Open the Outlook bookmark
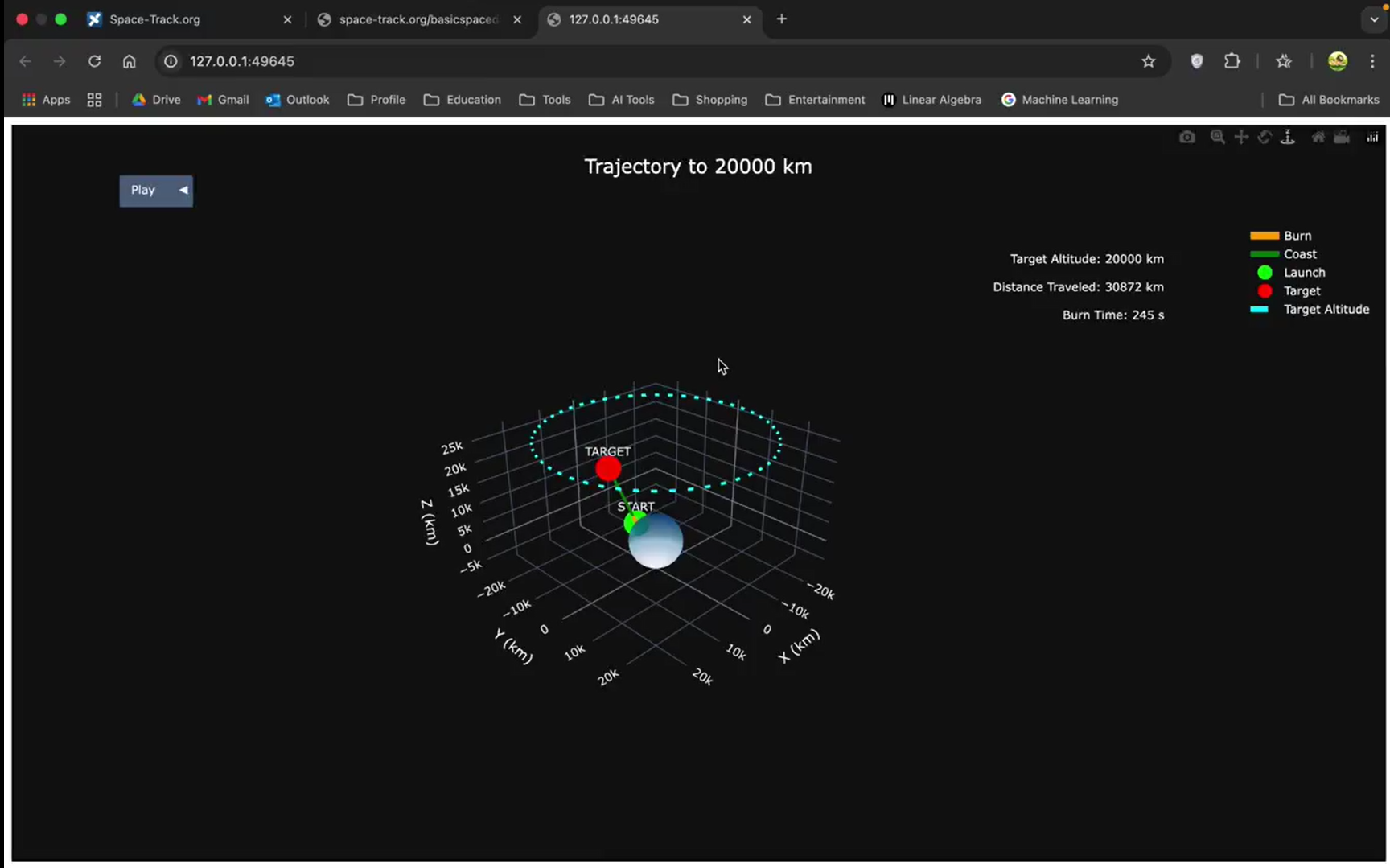The width and height of the screenshot is (1390, 868). (x=298, y=100)
